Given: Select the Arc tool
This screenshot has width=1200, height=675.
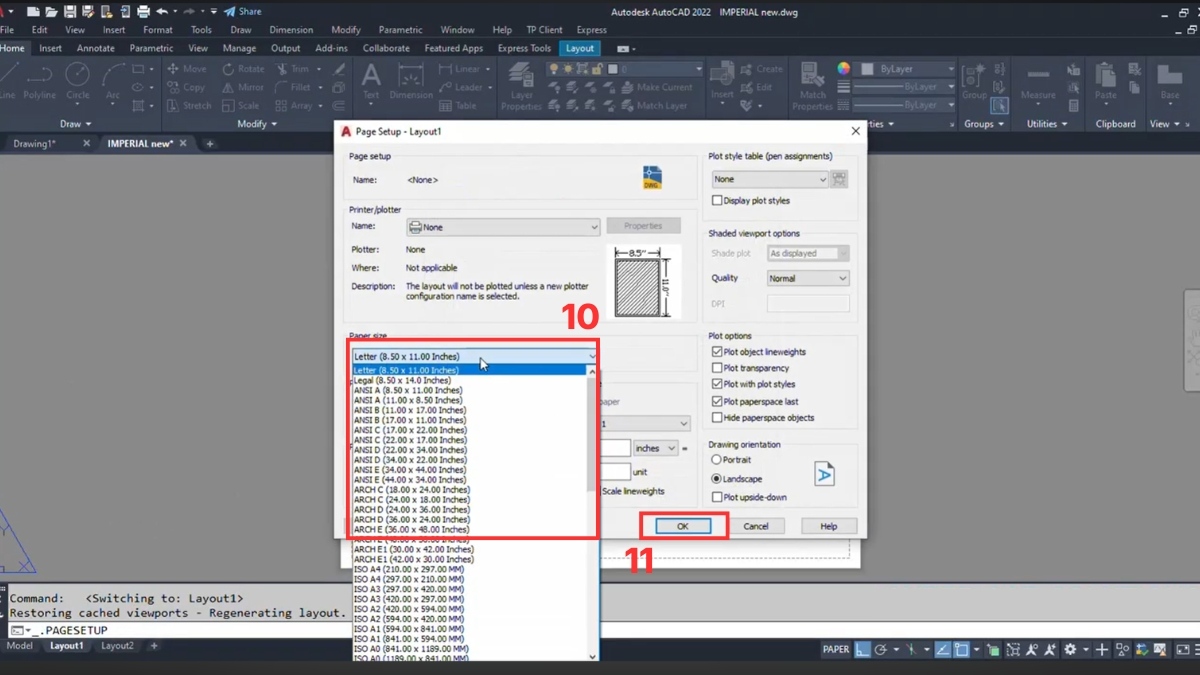Looking at the screenshot, I should tap(113, 80).
